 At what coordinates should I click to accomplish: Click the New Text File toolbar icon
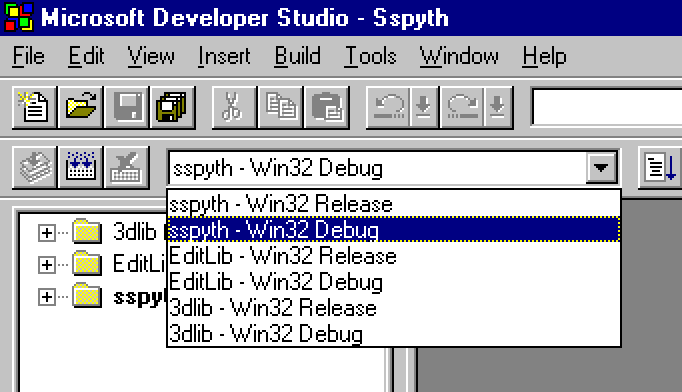pos(34,107)
